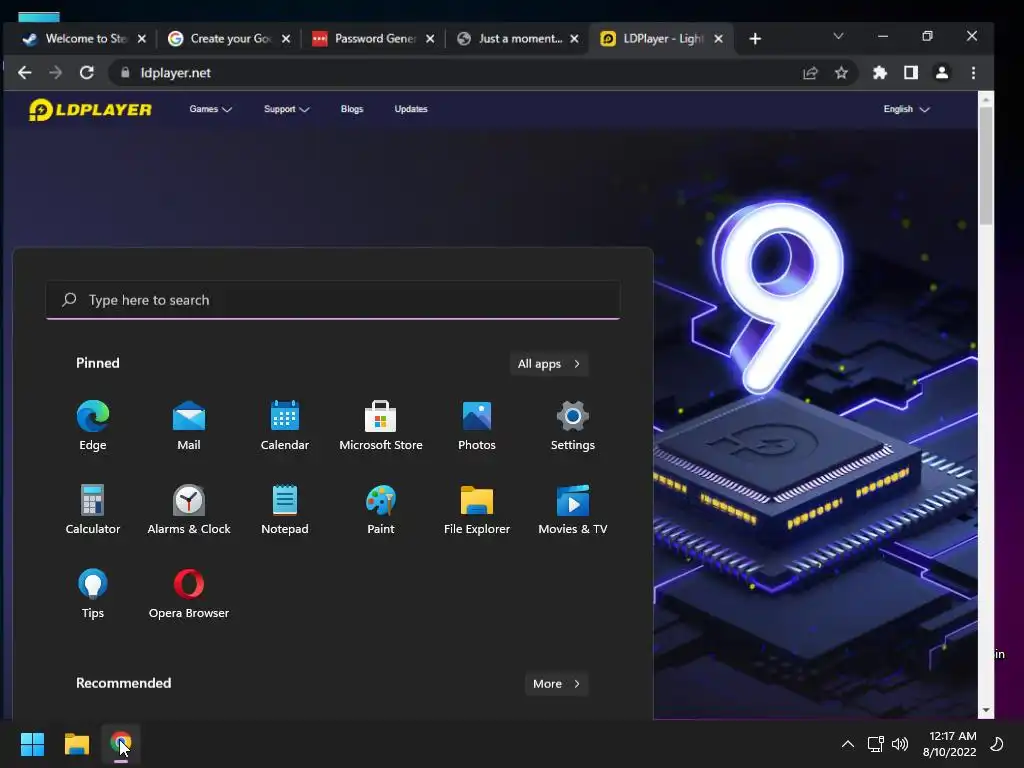
Task: Open the Tips app
Action: click(93, 593)
